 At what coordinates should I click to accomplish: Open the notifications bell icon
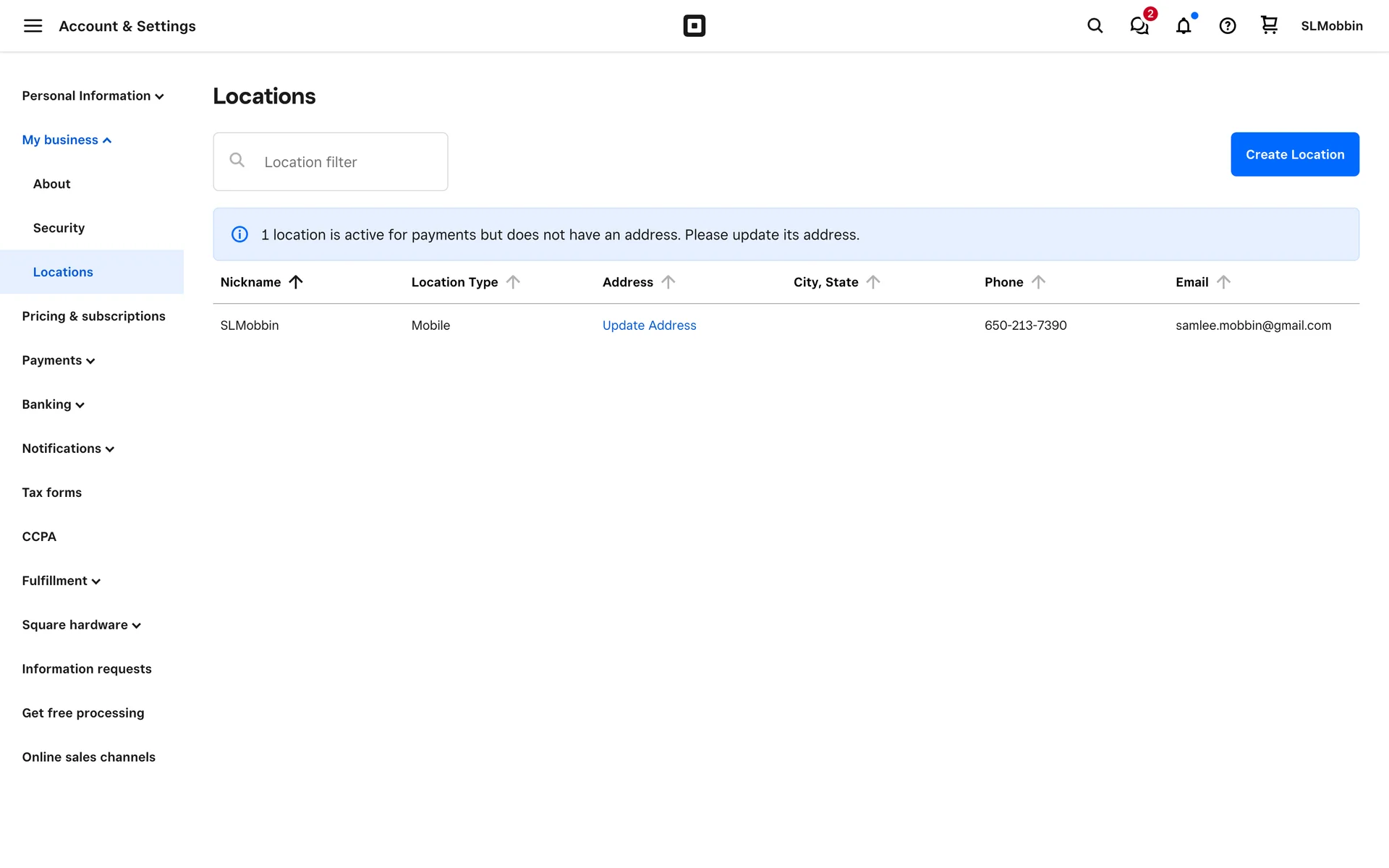coord(1183,26)
